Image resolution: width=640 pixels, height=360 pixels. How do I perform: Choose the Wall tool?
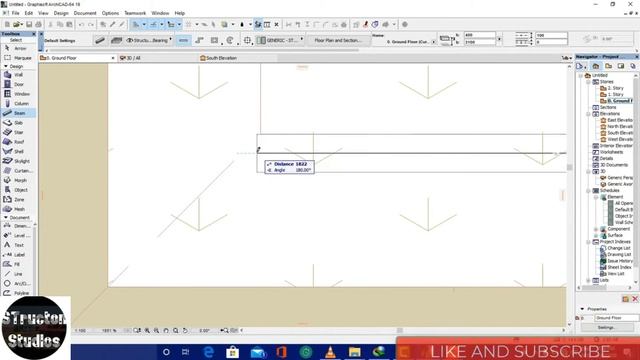(x=18, y=75)
